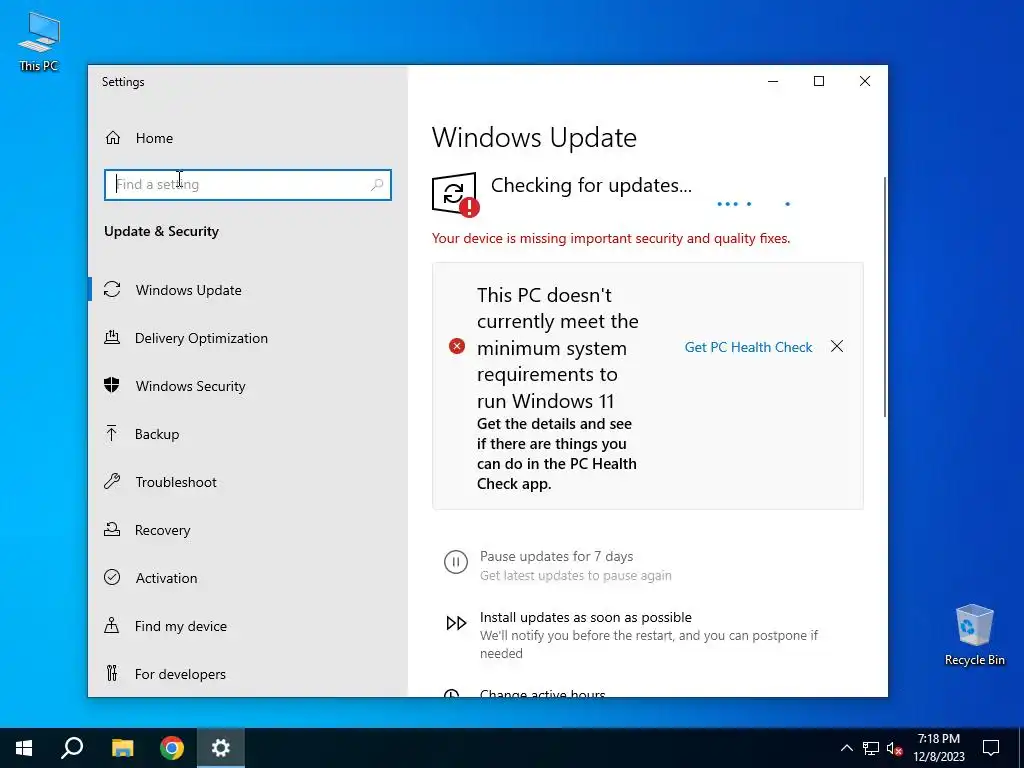
Task: Click Pause updates for 7 days
Action: [x=556, y=556]
